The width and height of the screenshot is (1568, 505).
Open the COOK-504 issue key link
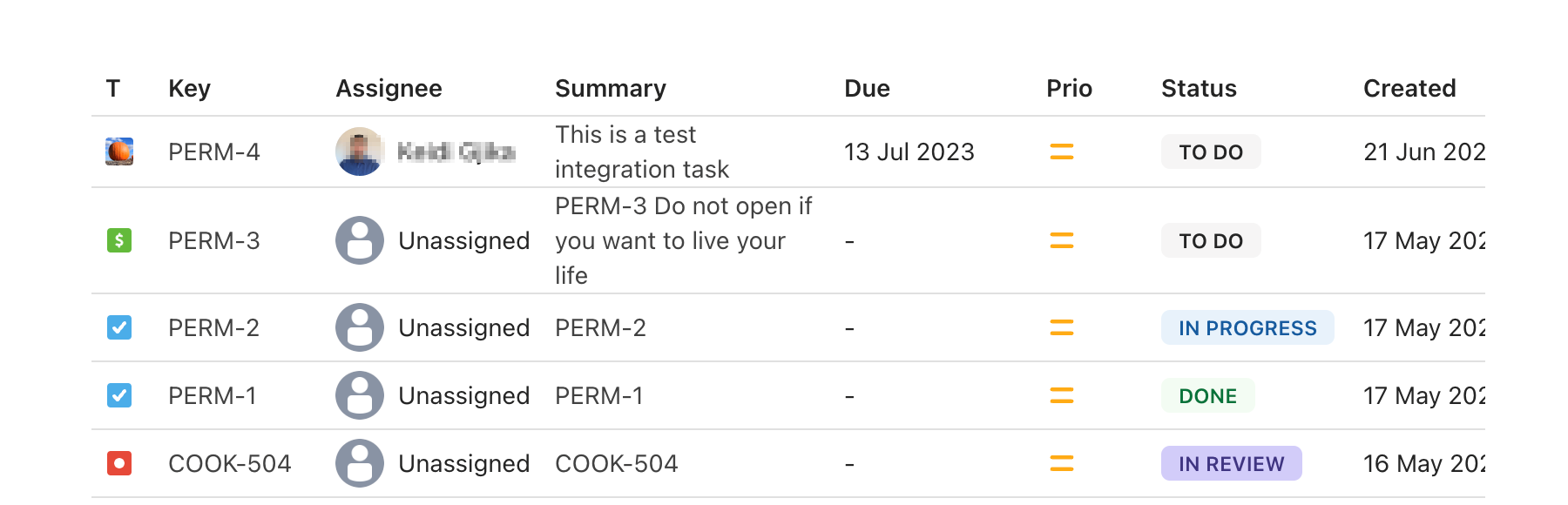point(229,464)
